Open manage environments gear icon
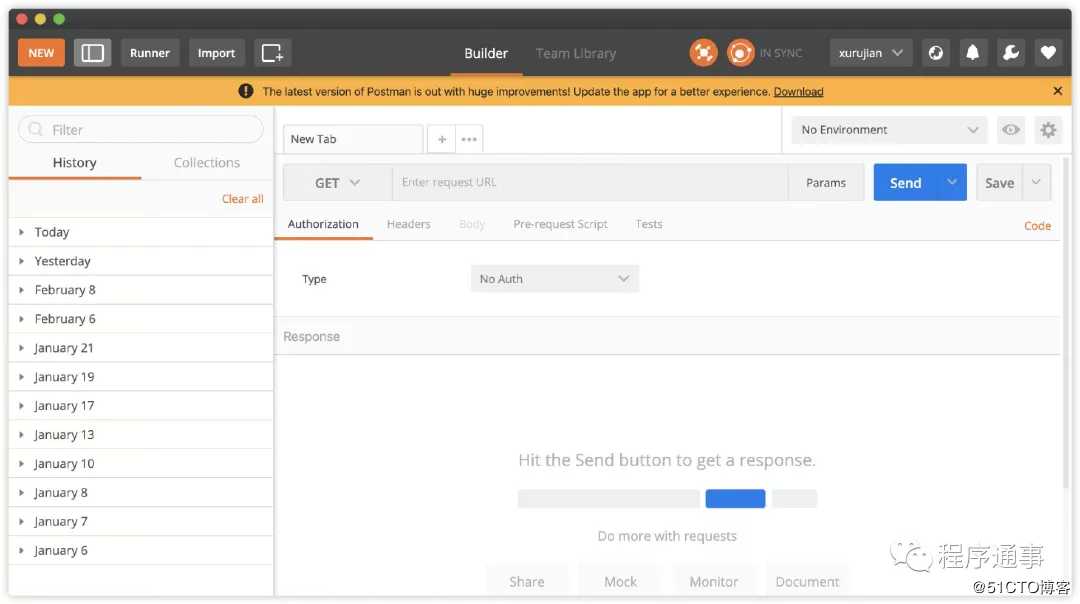This screenshot has width=1080, height=604. (x=1047, y=130)
